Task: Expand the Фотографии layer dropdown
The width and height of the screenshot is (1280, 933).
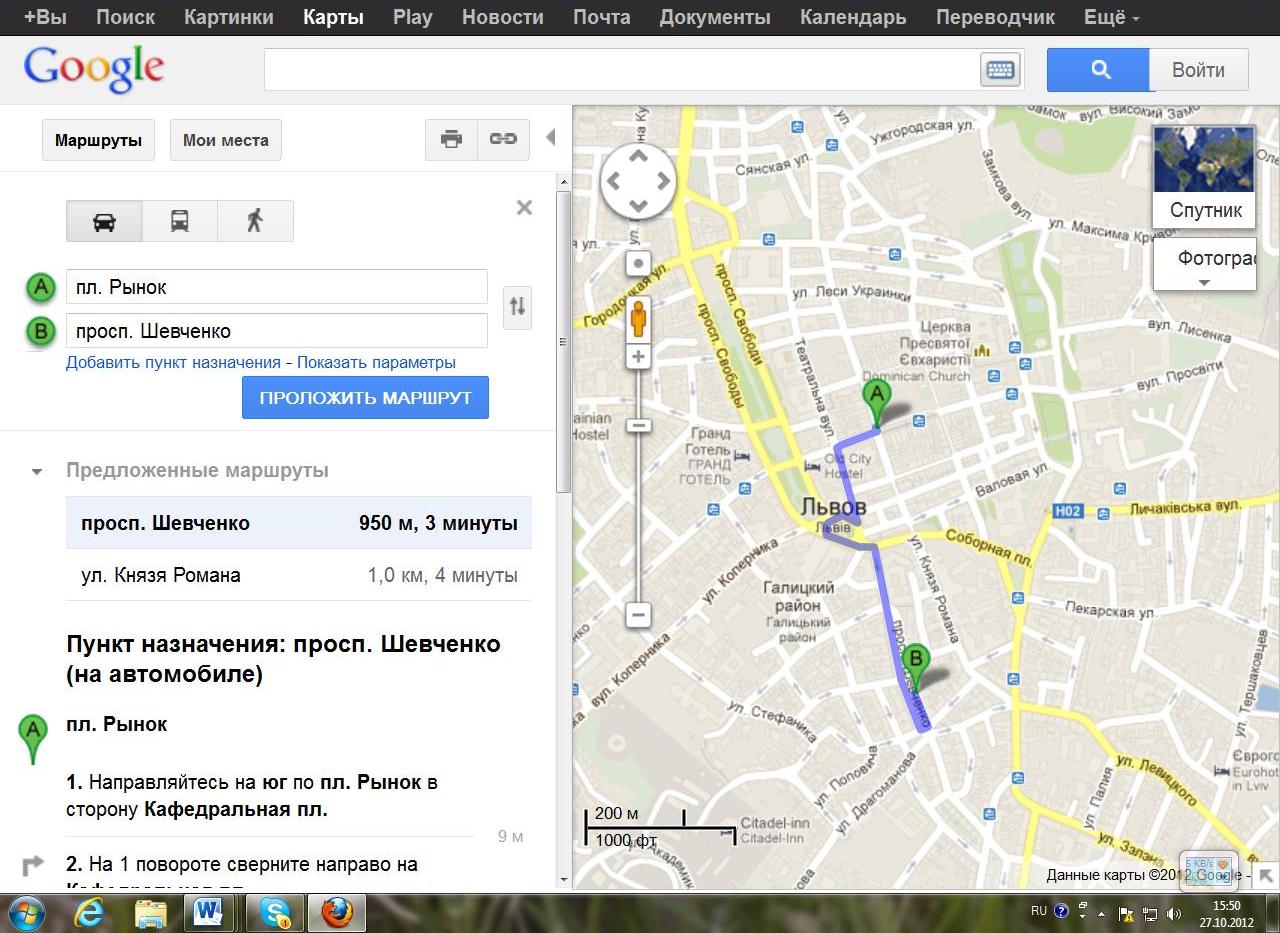Action: pyautogui.click(x=1204, y=282)
